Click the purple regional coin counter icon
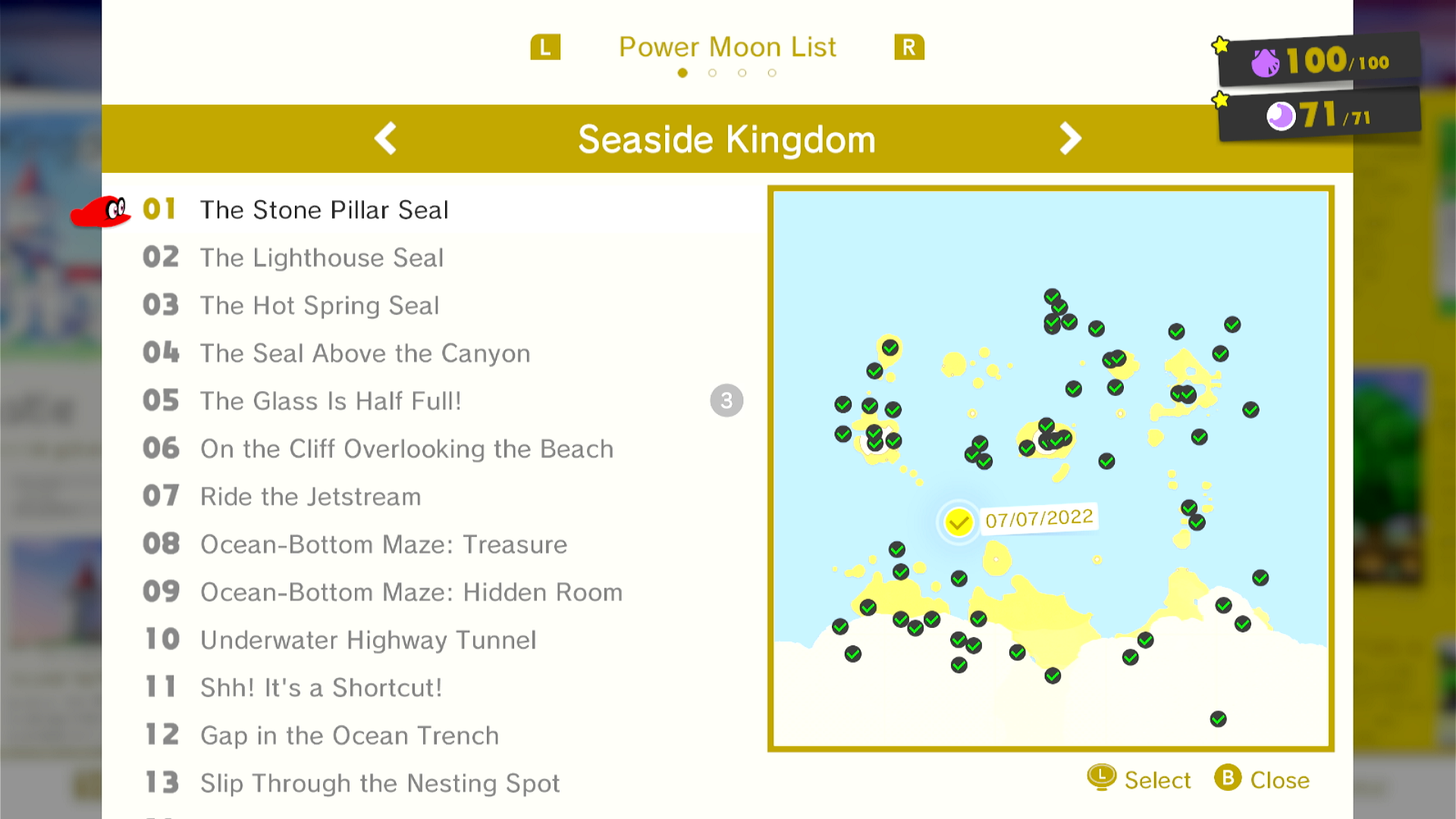This screenshot has height=819, width=1456. pyautogui.click(x=1265, y=62)
